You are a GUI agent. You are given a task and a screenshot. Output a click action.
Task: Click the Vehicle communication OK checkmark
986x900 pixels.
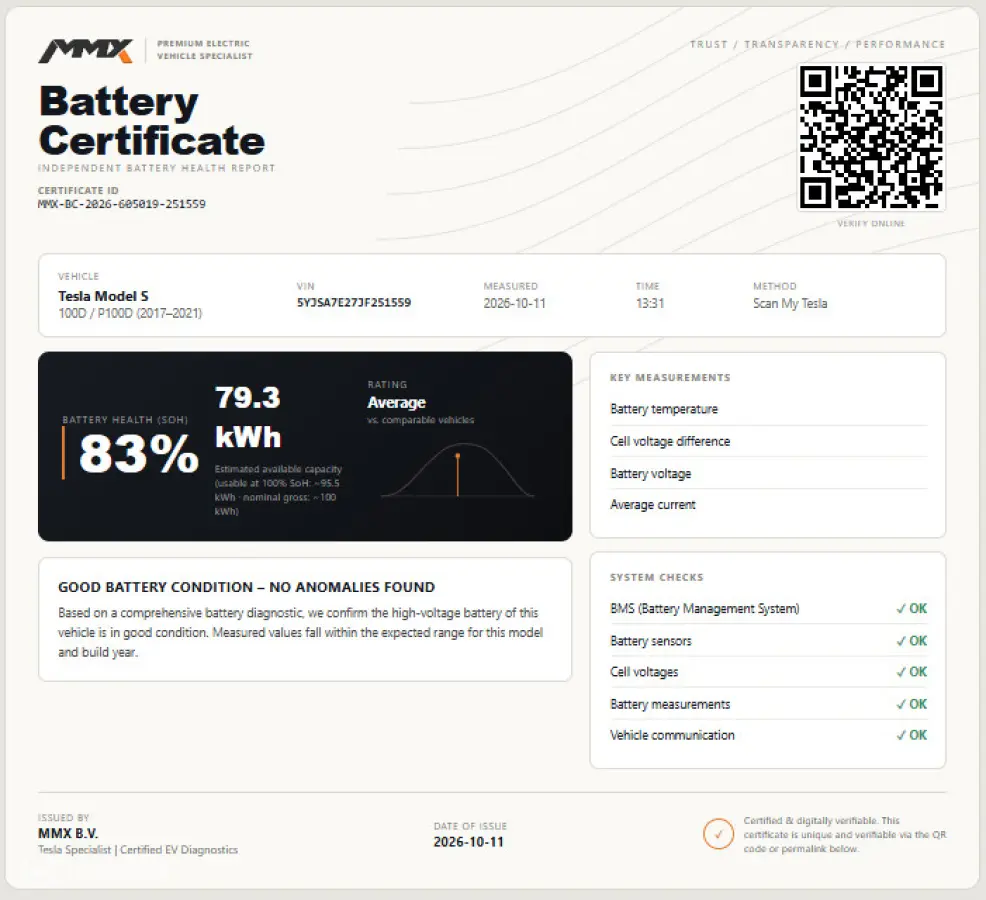[x=912, y=735]
